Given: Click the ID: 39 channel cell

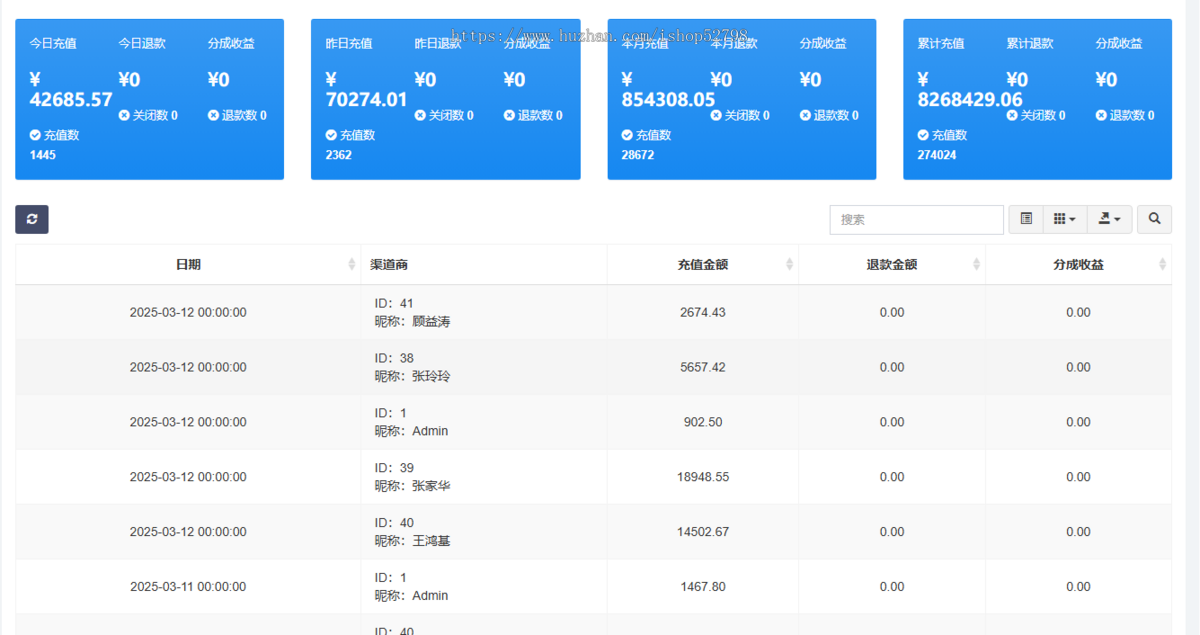Looking at the screenshot, I should (x=484, y=477).
